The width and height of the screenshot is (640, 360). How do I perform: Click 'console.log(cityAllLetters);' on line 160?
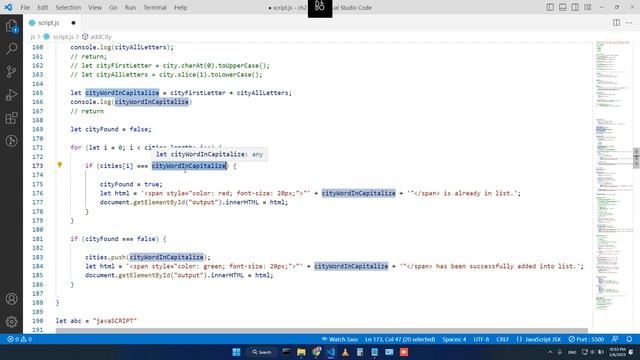[x=122, y=47]
